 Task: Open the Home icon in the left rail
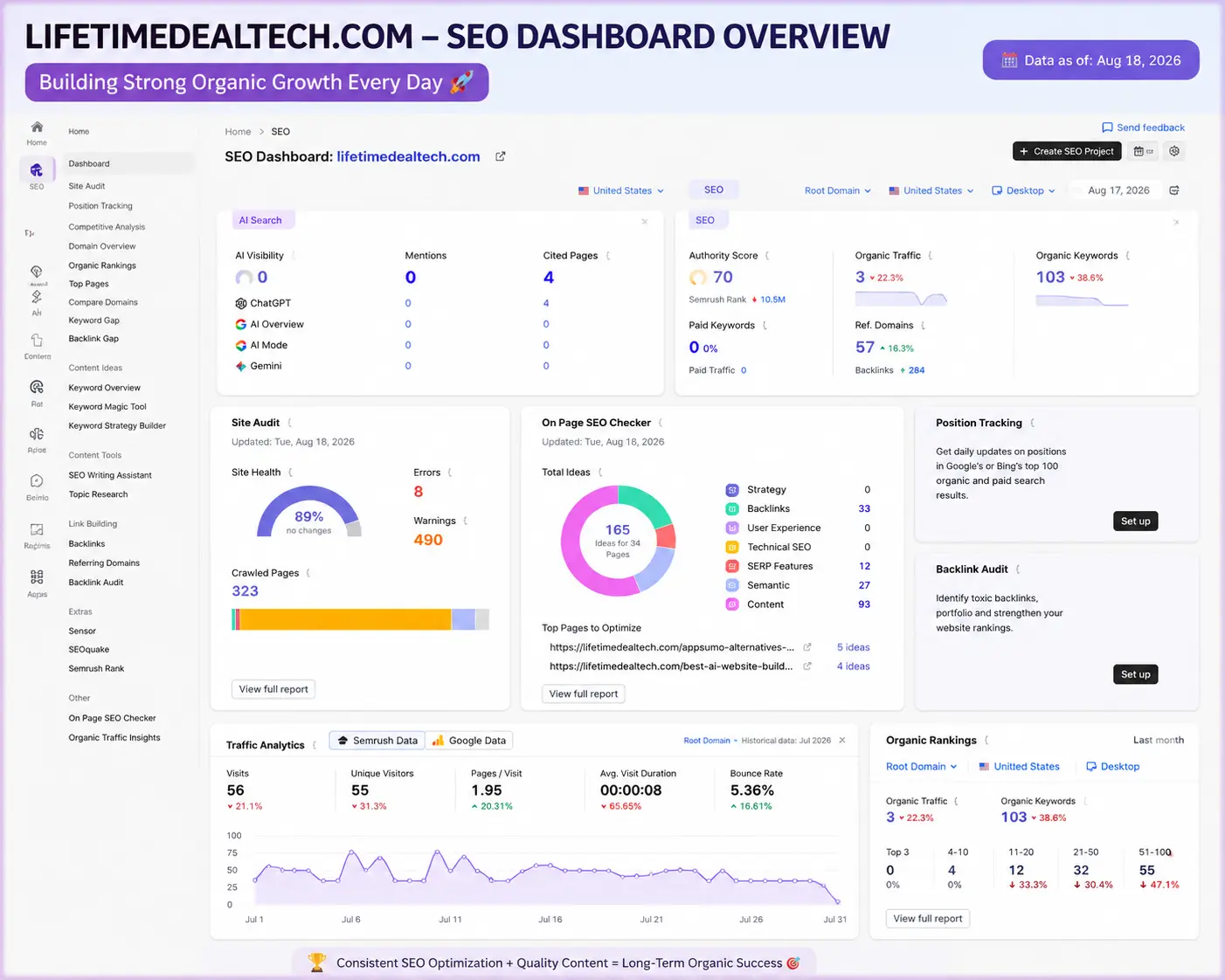[x=37, y=127]
